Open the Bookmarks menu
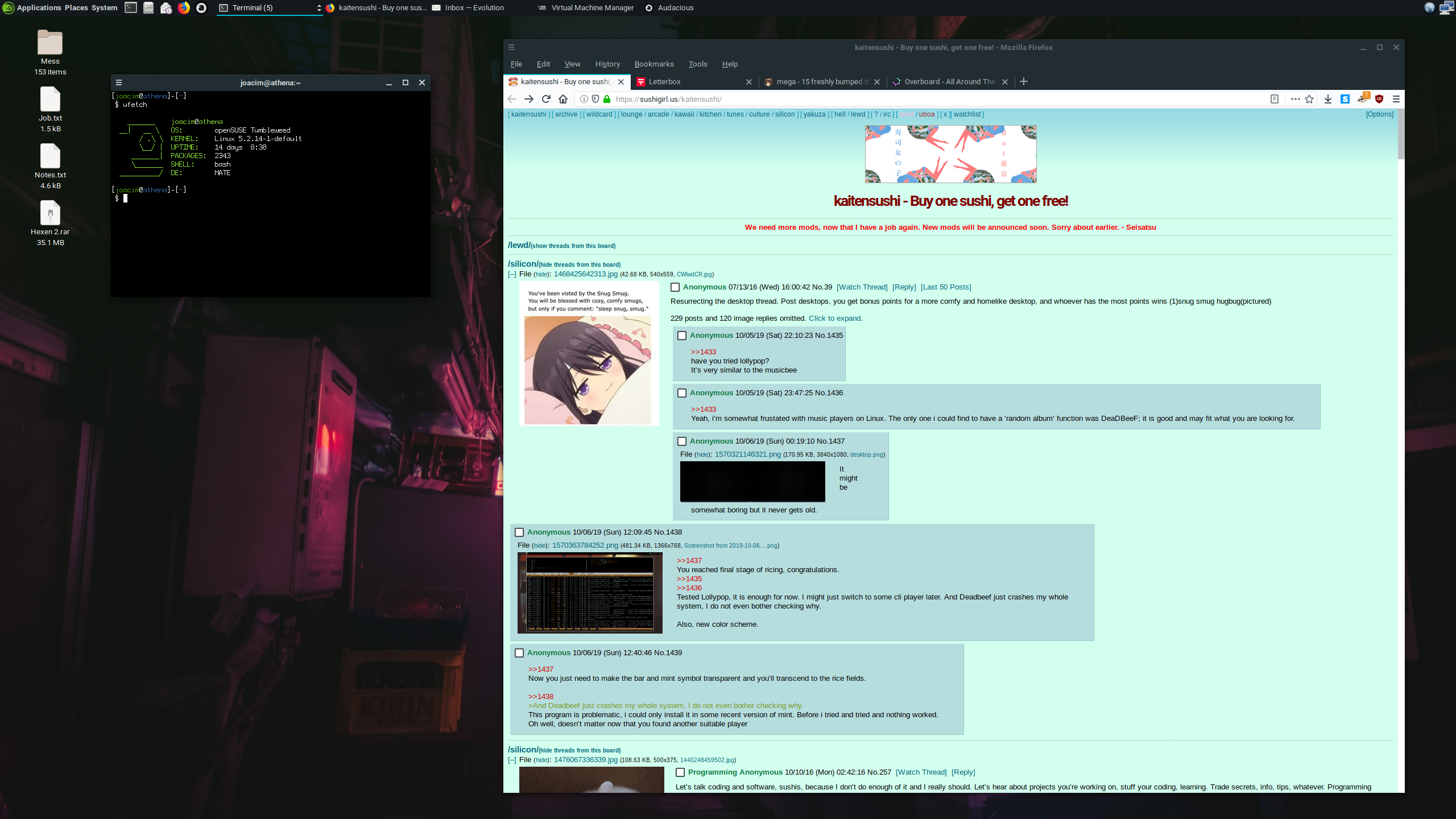 pos(653,64)
